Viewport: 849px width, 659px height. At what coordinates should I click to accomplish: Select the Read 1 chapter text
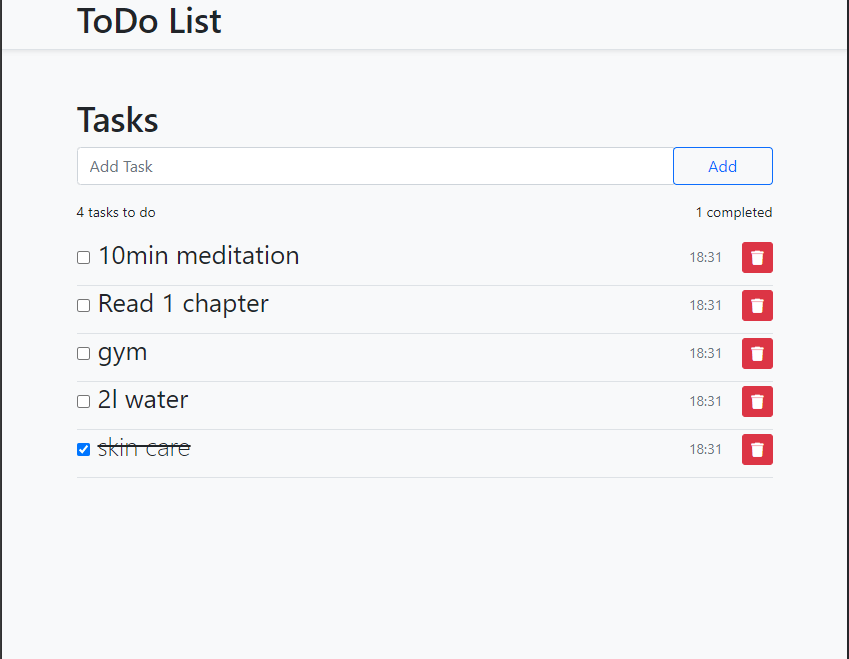click(183, 304)
